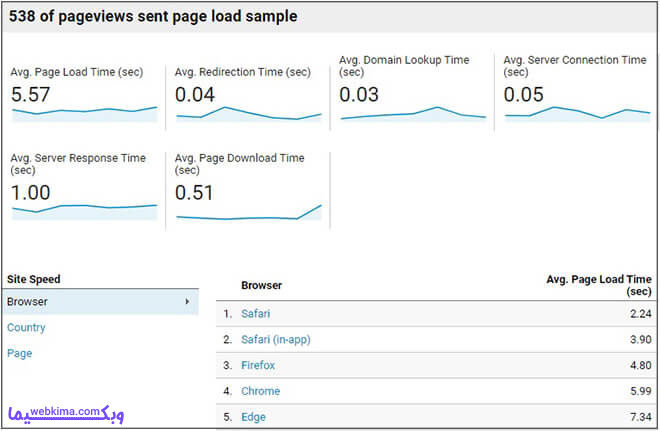Click the Browser column header

(x=261, y=285)
